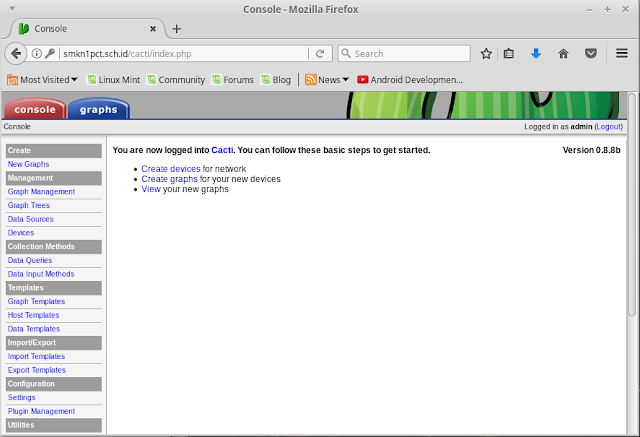Open the Firefox hamburger menu
This screenshot has height=437, width=640.
click(x=622, y=53)
